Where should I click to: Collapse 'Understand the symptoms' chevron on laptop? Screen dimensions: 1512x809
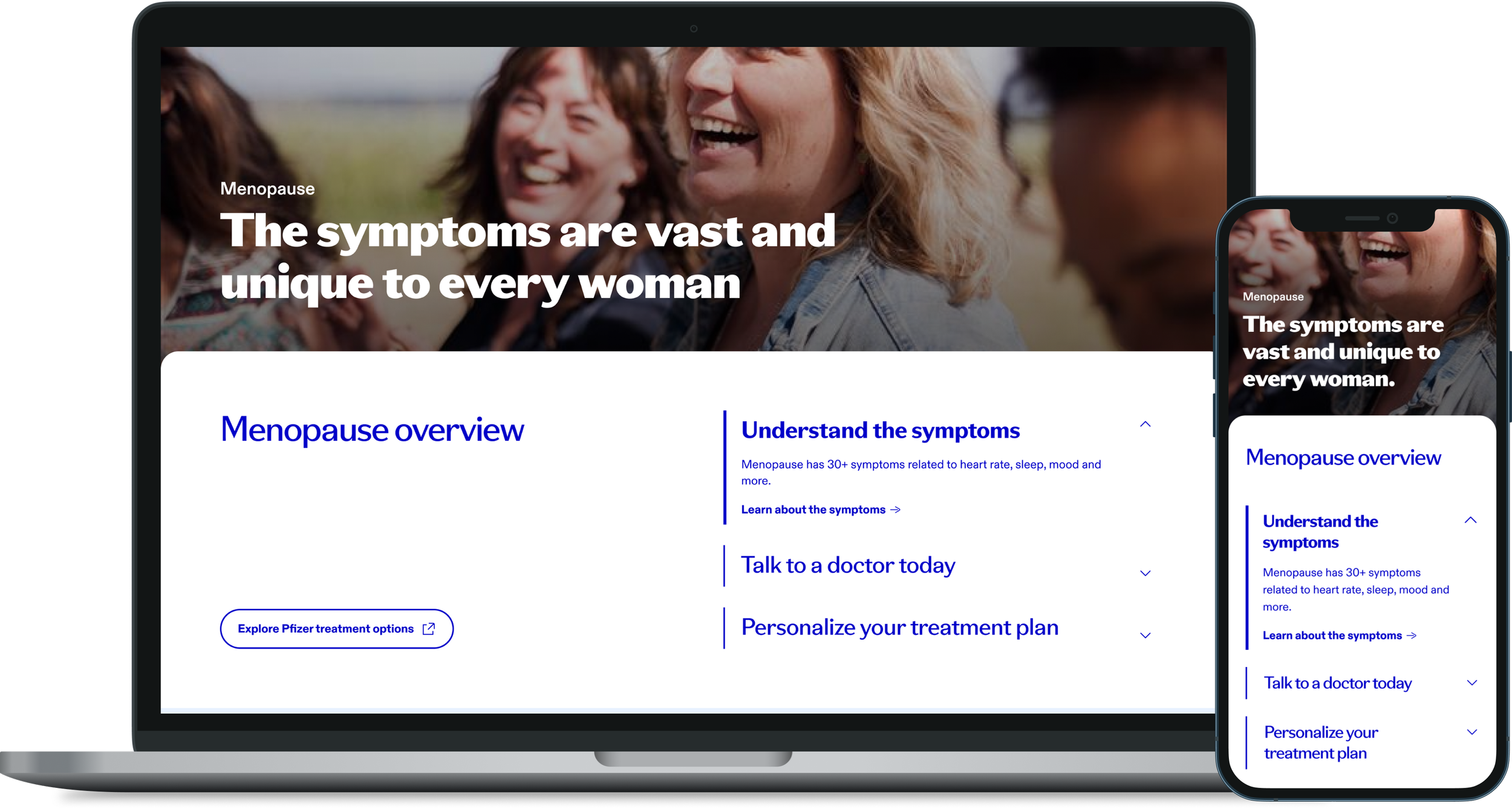(x=1145, y=424)
